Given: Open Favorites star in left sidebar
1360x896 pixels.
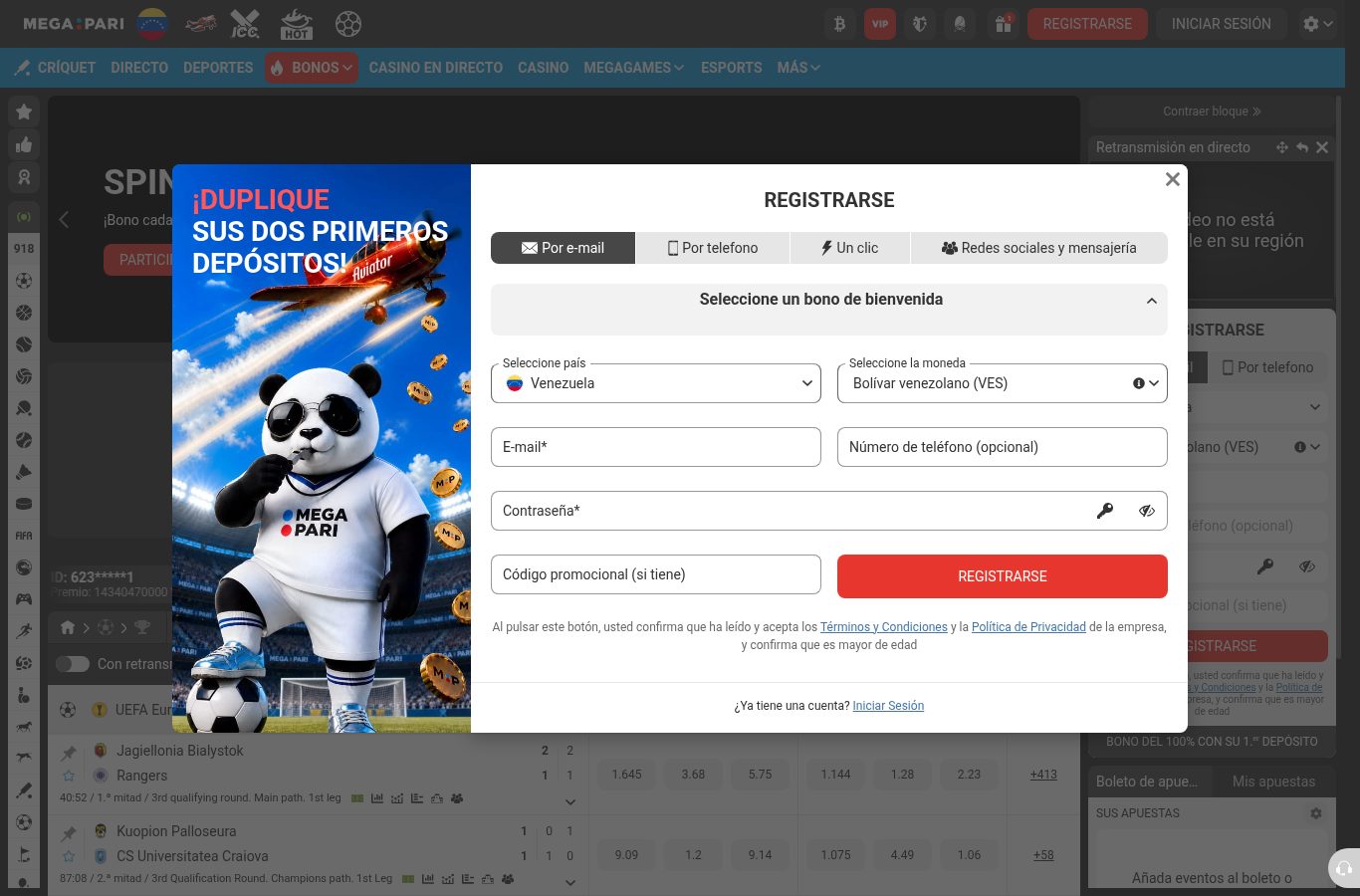Looking at the screenshot, I should pos(24,112).
